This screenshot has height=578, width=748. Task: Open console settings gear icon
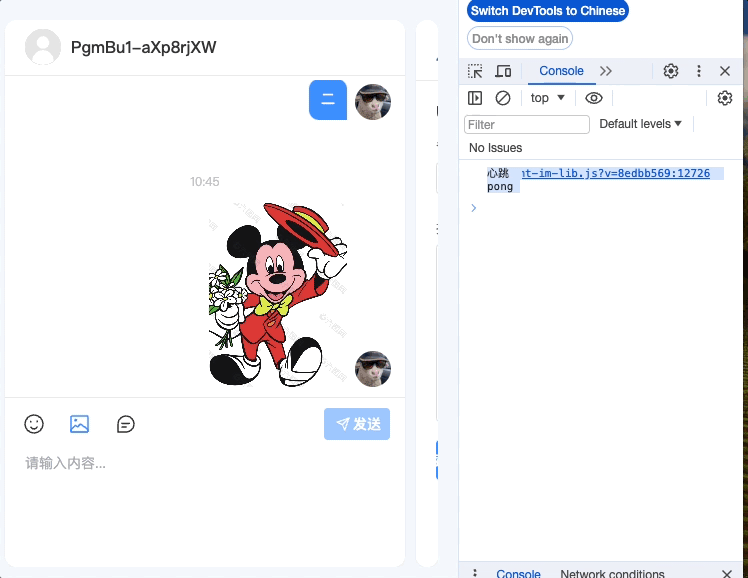[725, 98]
